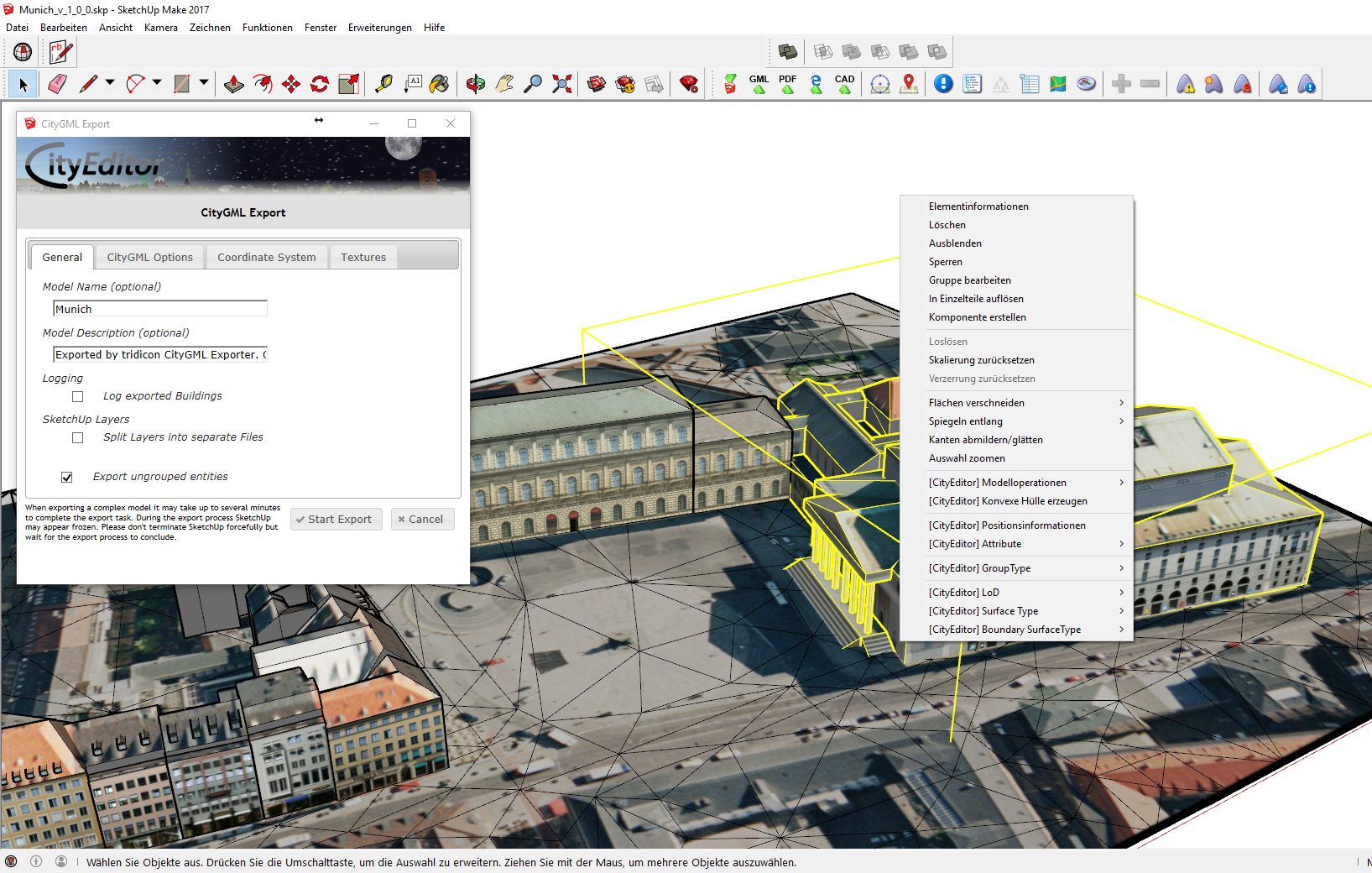Click the Start Export button
The width and height of the screenshot is (1372, 873).
336,520
